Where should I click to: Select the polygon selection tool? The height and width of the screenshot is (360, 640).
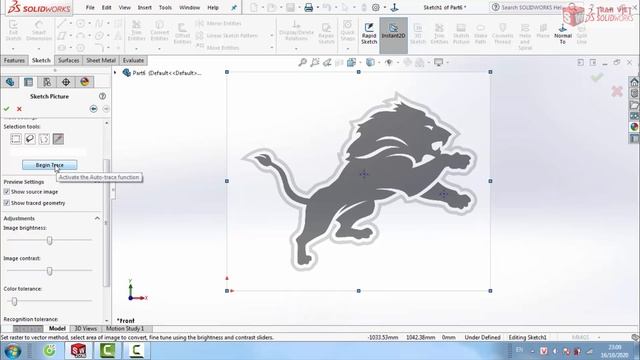coord(44,139)
